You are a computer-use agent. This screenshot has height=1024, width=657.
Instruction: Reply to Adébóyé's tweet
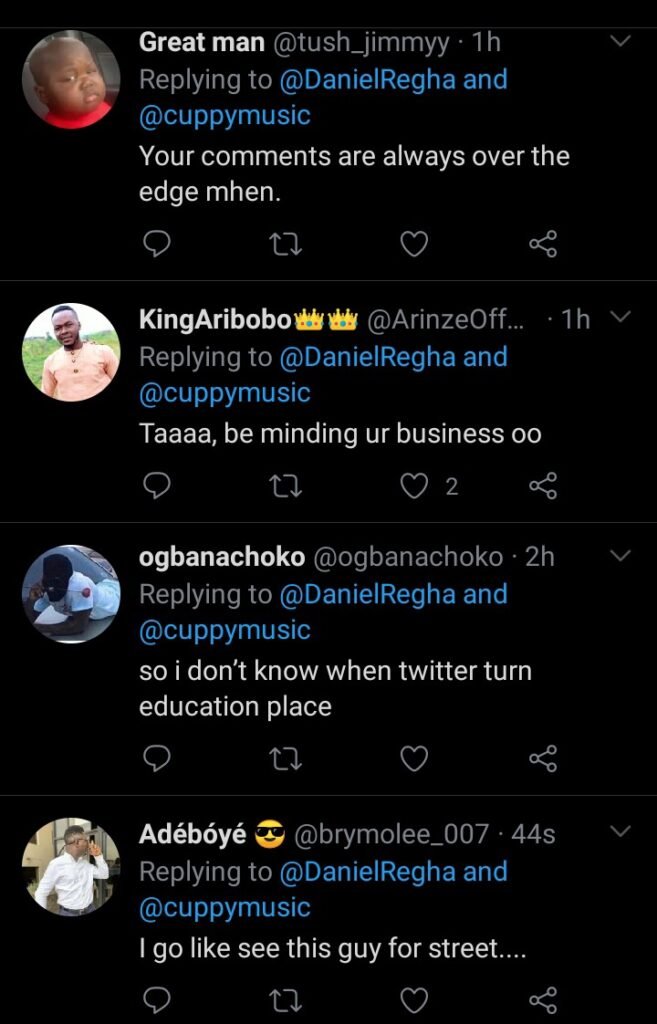coord(157,1000)
